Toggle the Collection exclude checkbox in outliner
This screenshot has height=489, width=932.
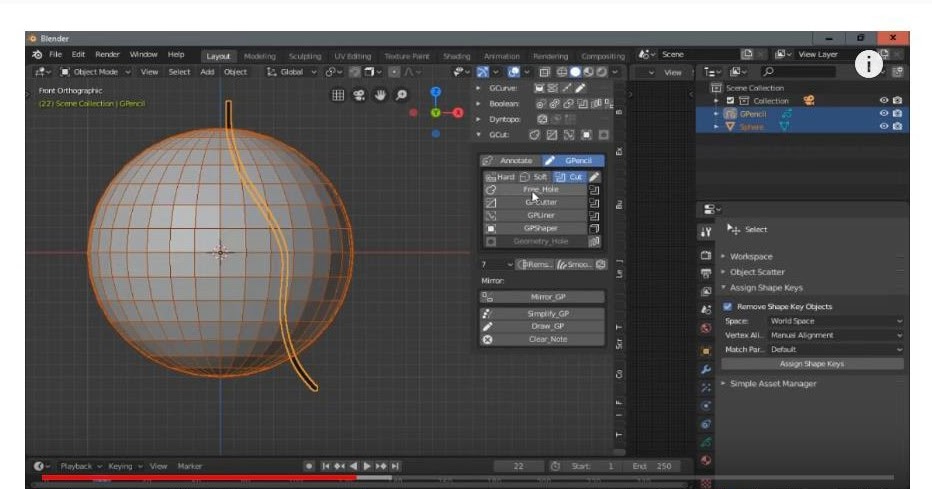(731, 101)
